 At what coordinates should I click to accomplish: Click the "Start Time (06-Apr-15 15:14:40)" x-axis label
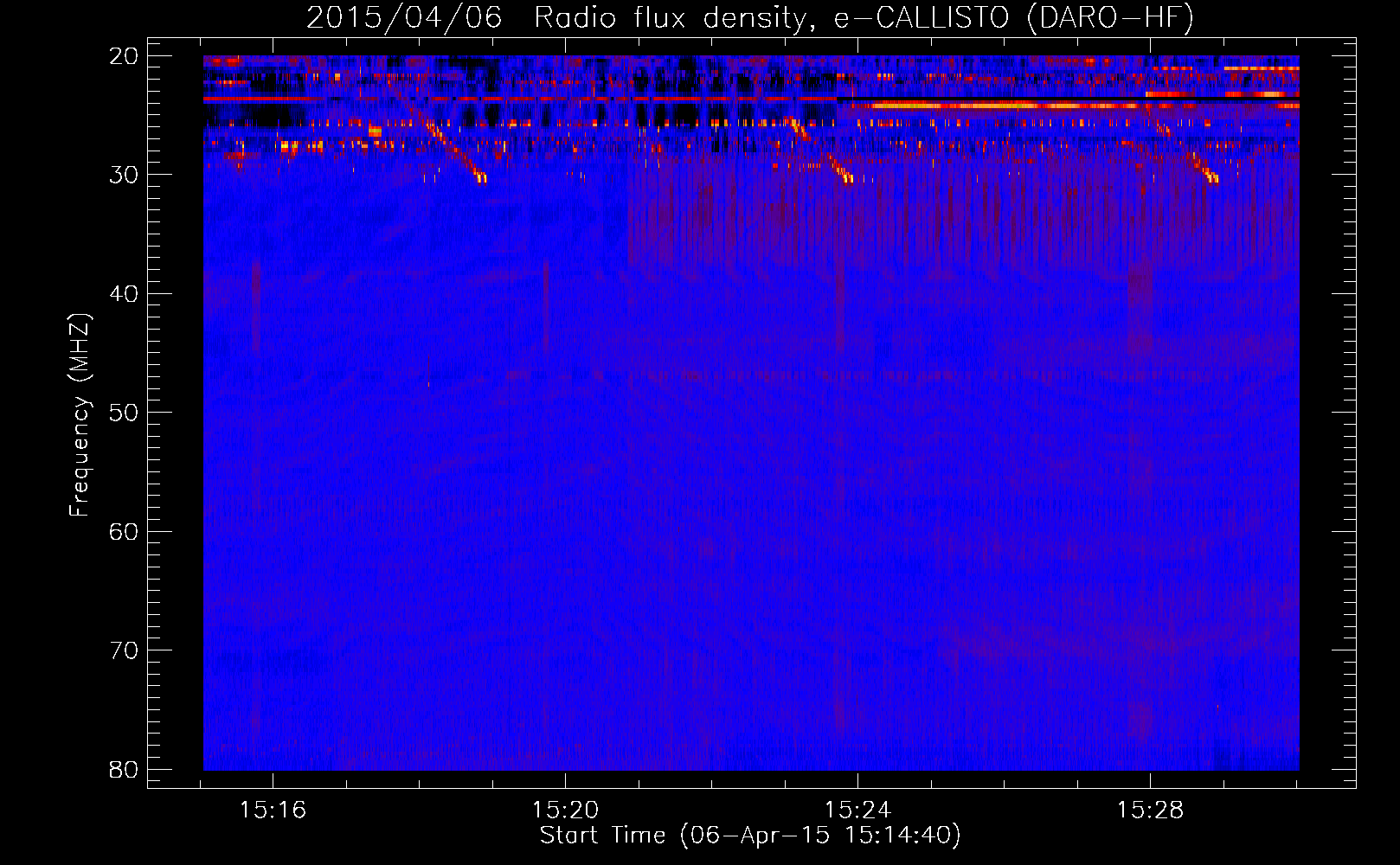[750, 836]
